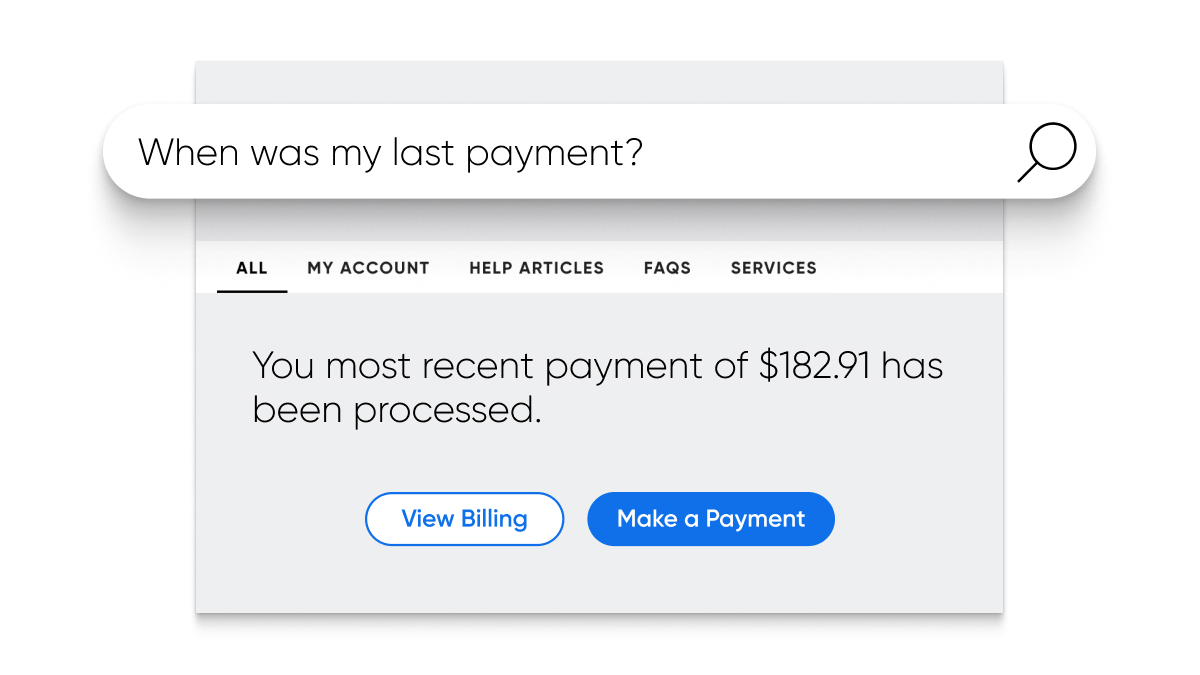Click the underline beneath the ALL tab
The image size is (1200, 675).
(x=252, y=291)
